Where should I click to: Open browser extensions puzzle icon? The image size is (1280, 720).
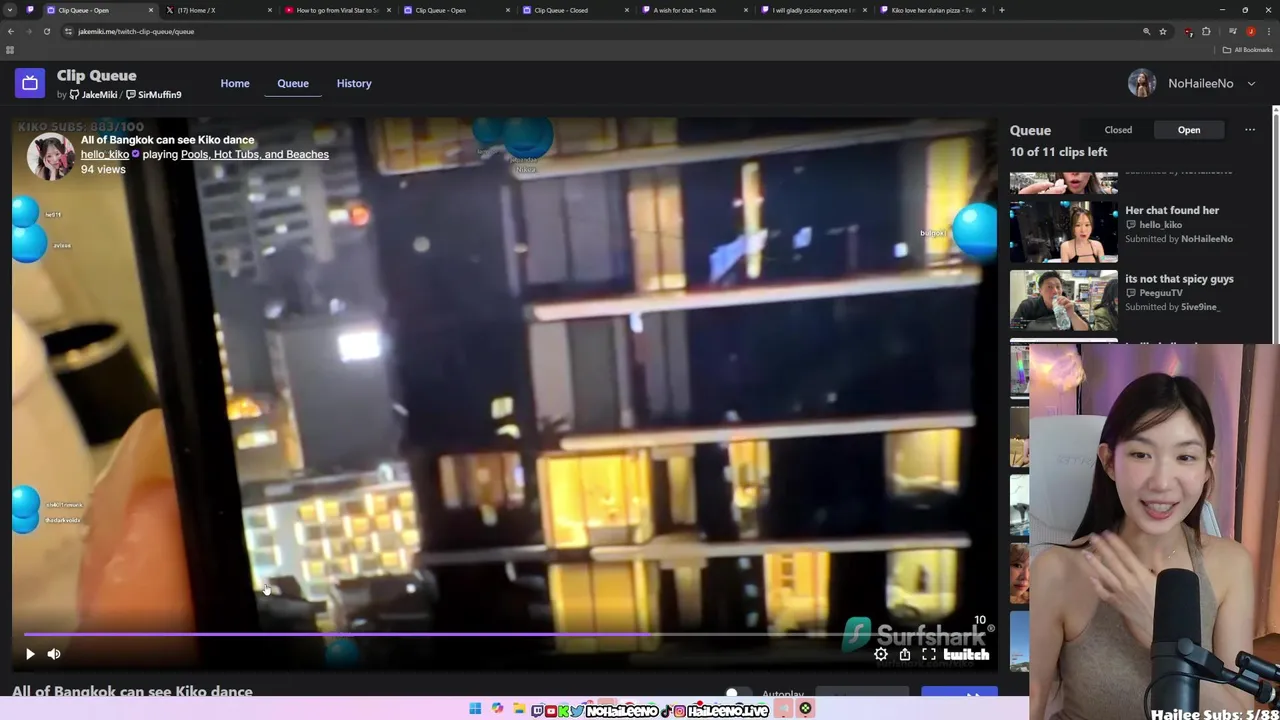tap(1206, 31)
